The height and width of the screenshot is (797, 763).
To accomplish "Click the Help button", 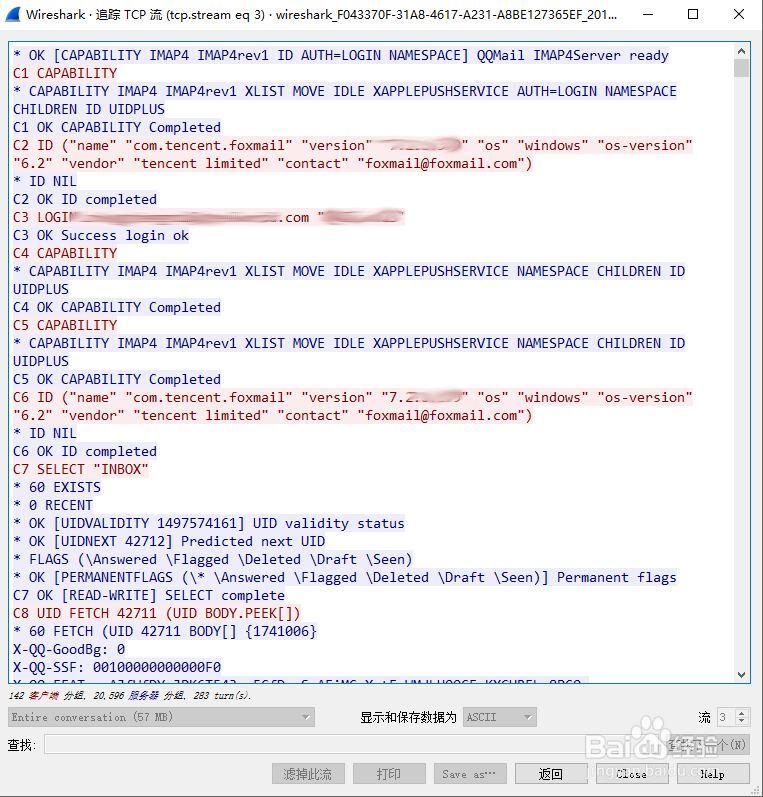I will point(713,774).
